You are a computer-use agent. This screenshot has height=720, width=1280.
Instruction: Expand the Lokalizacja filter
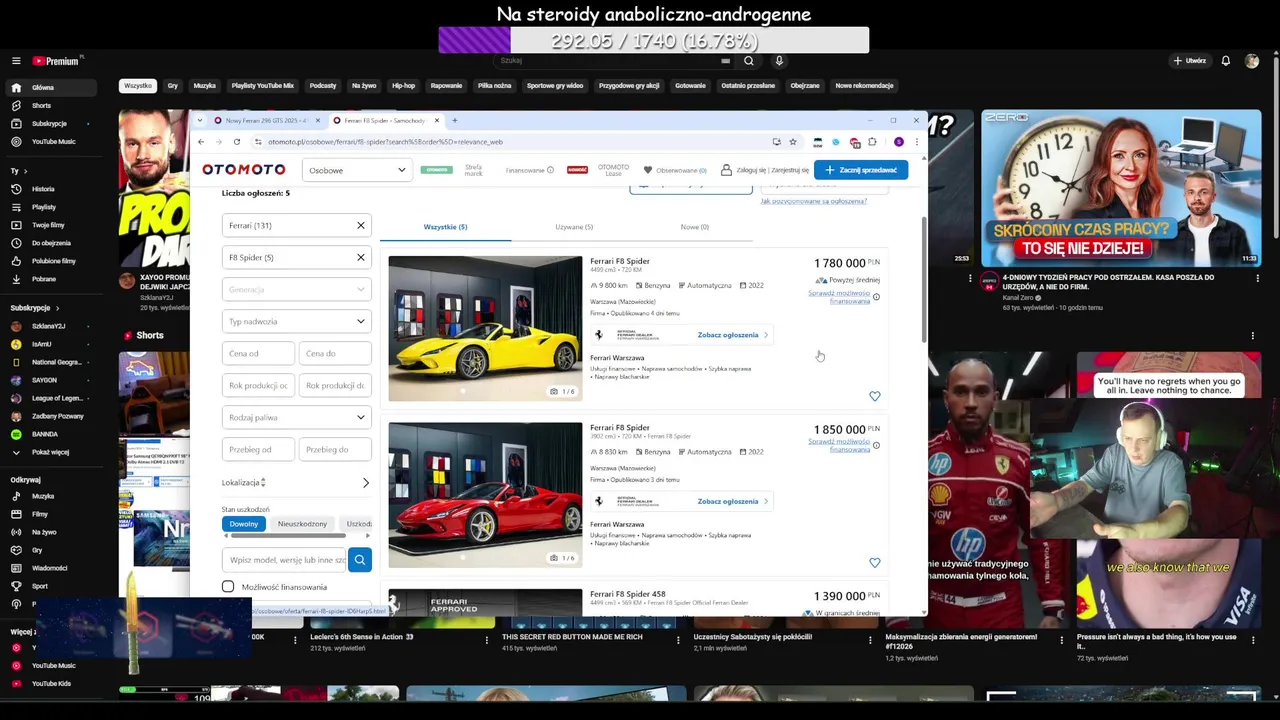tap(297, 483)
